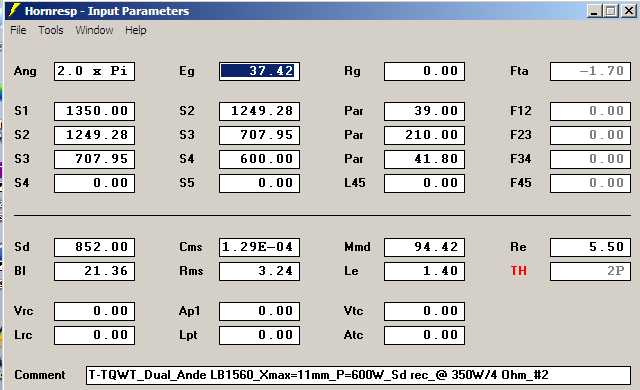Image resolution: width=640 pixels, height=390 pixels.
Task: Click the Rg input field
Action: [424, 71]
